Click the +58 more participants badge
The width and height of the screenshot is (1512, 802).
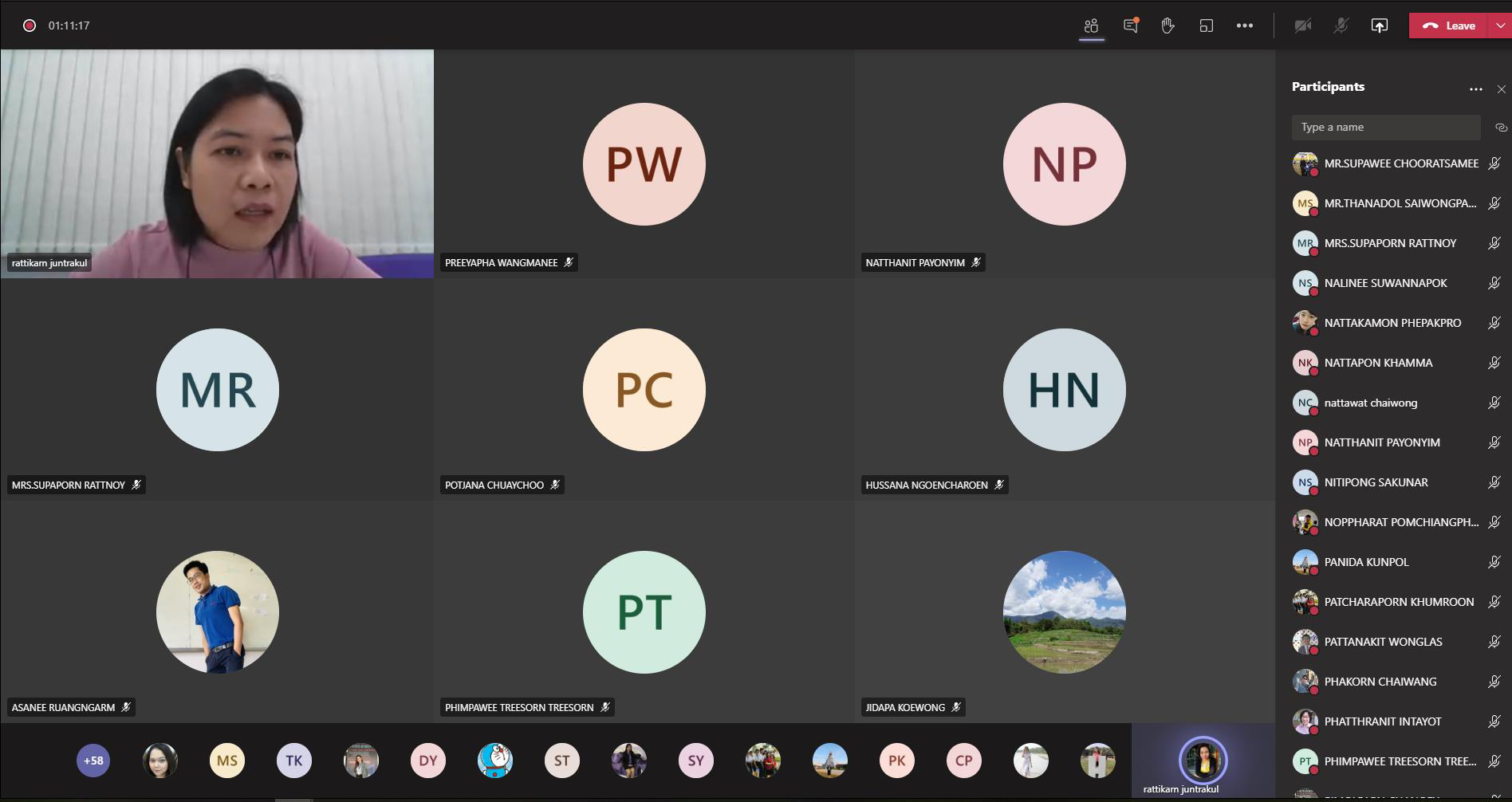point(93,761)
